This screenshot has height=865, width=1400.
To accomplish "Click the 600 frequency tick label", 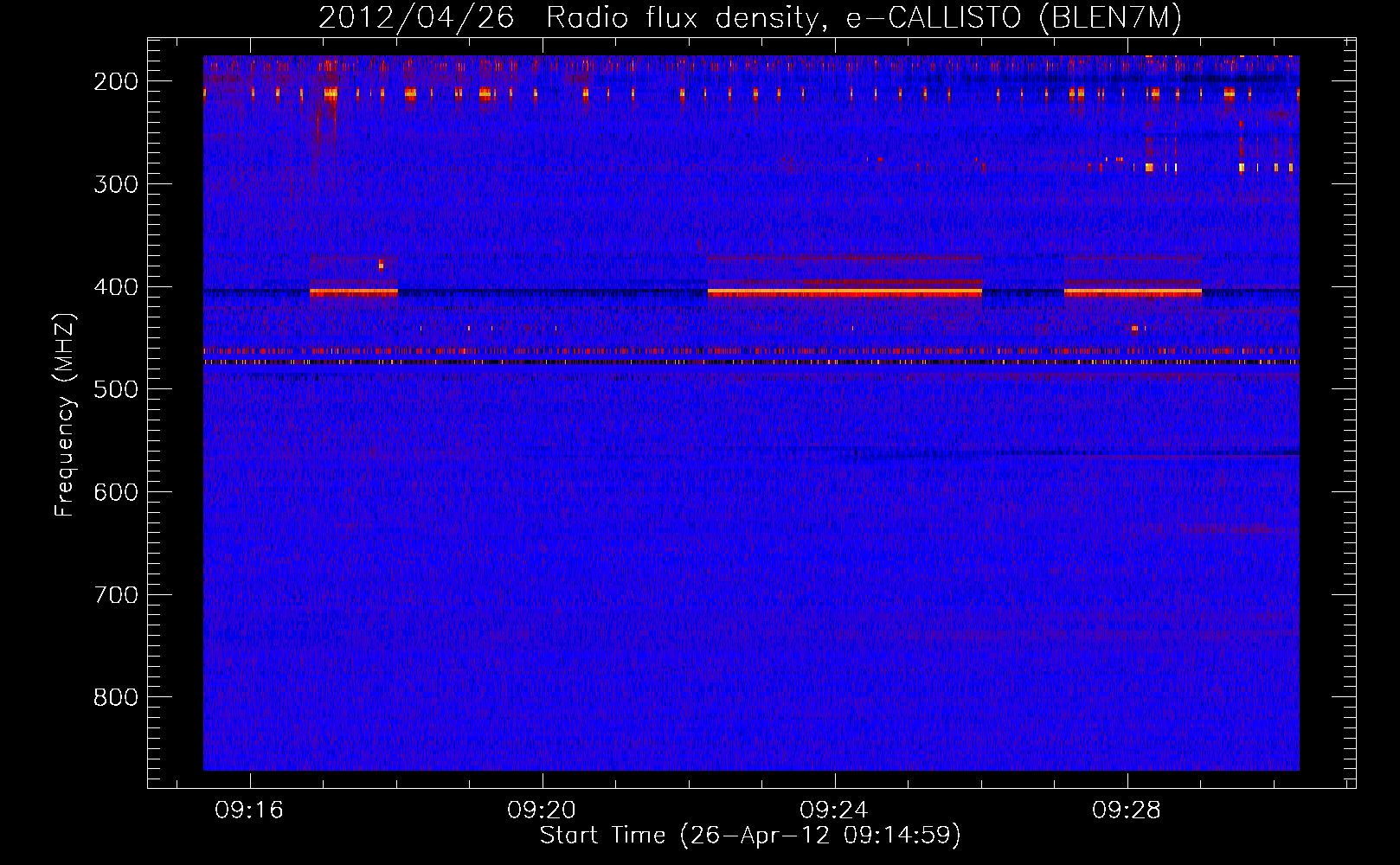I will pos(116,492).
